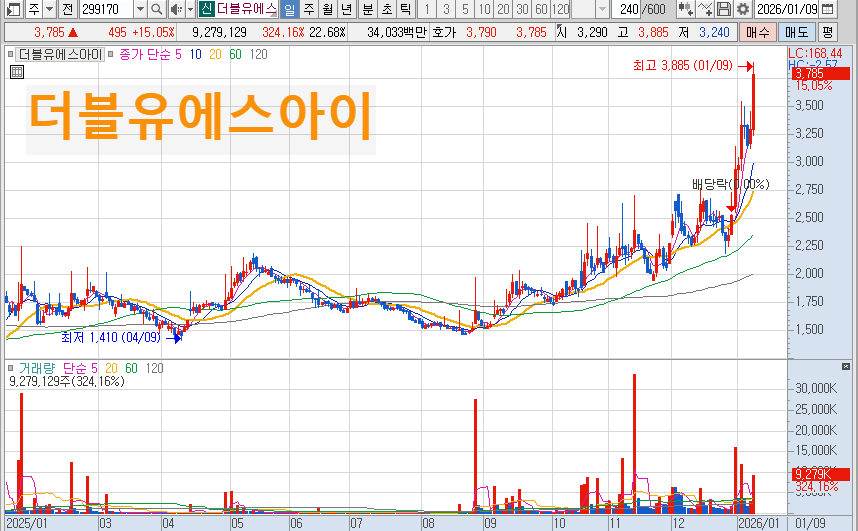
Task: Click the magenta 5 moving average legend
Action: (178, 54)
